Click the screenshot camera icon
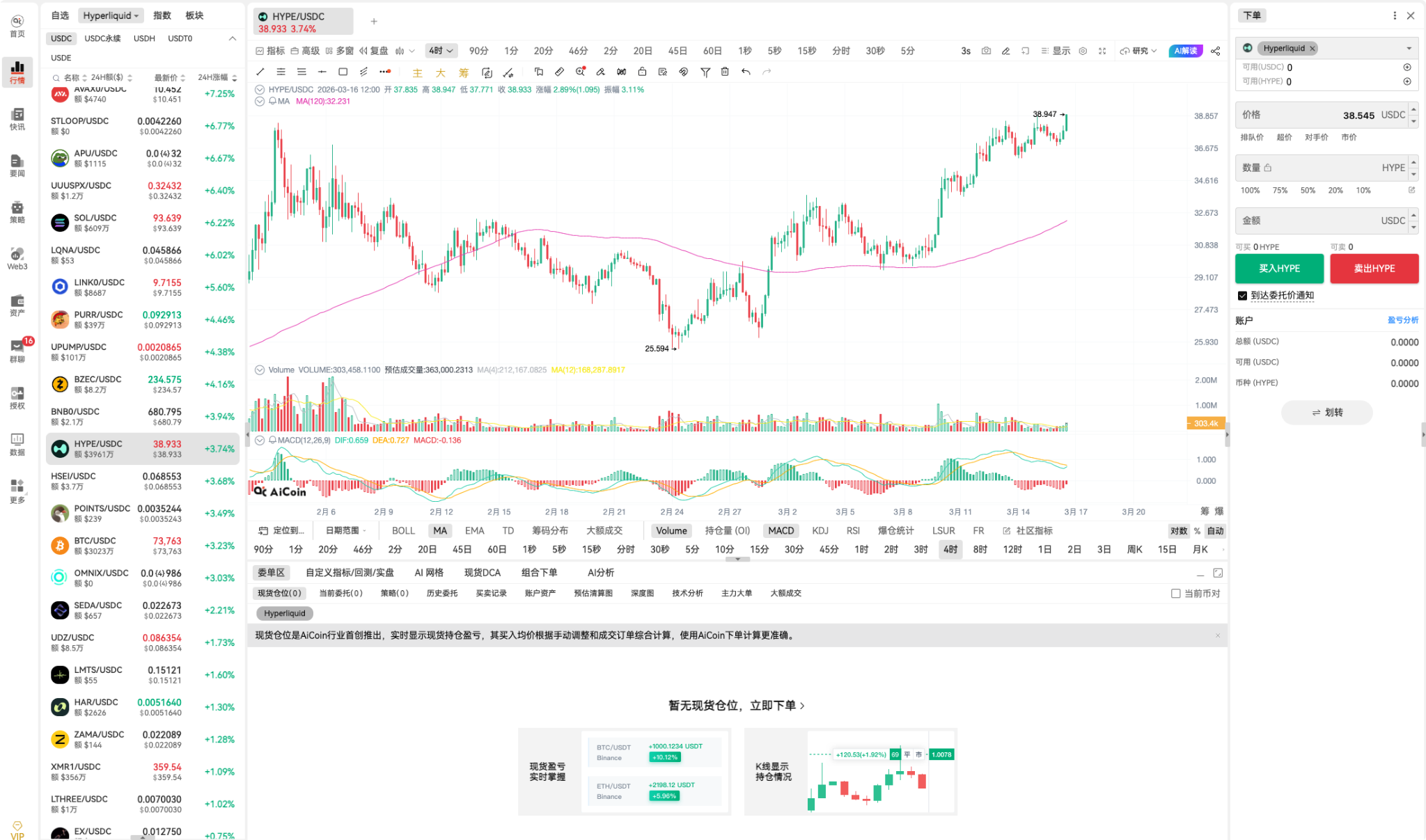Screen dimensions: 1426x840 click(x=986, y=51)
